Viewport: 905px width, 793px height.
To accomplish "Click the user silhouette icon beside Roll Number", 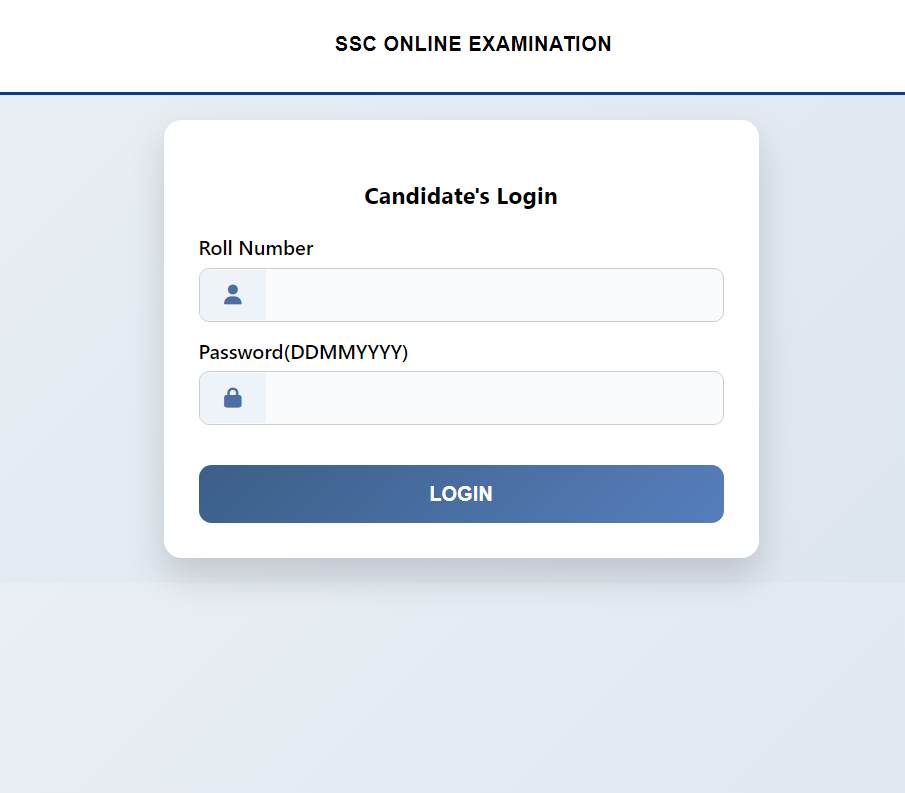I will 233,295.
